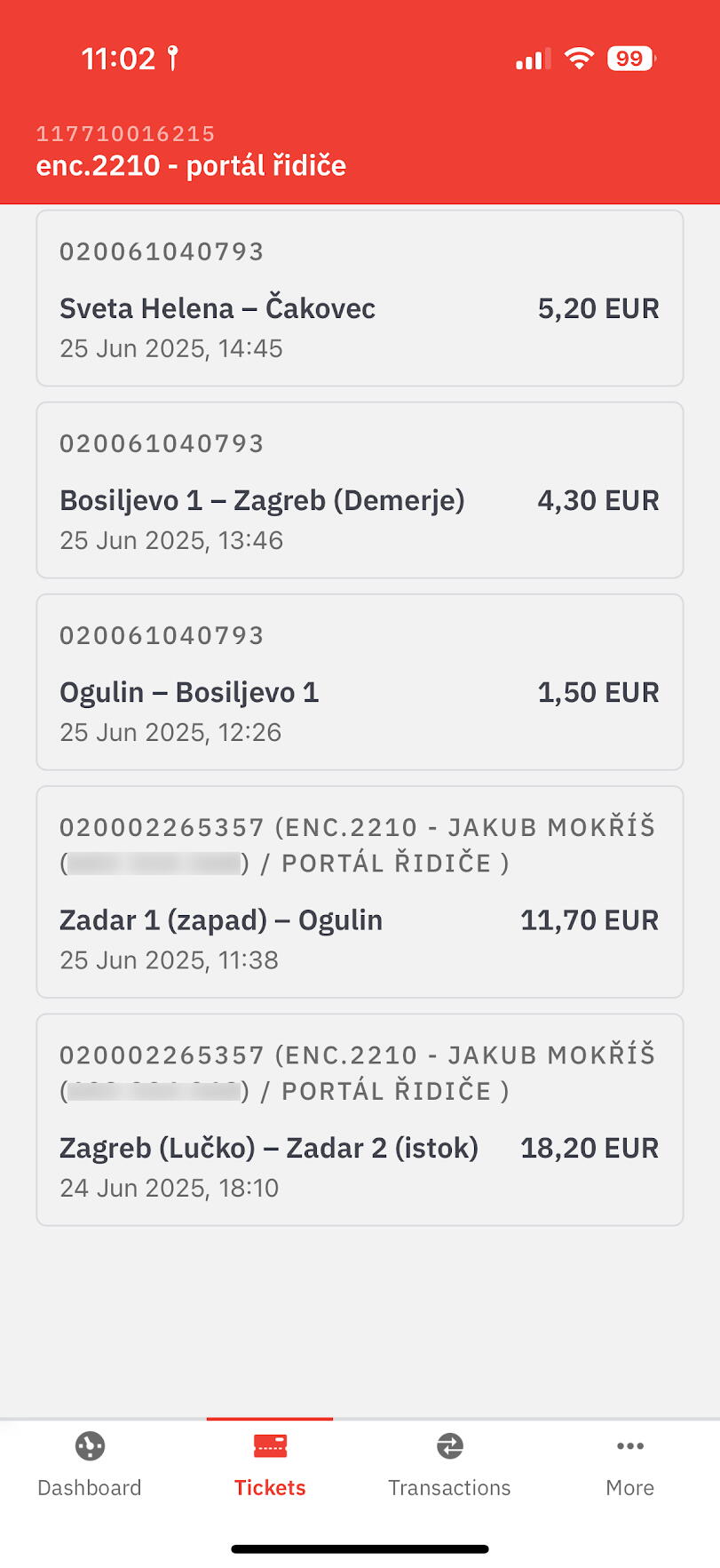Switch to the Dashboard tab label

coord(90,1488)
